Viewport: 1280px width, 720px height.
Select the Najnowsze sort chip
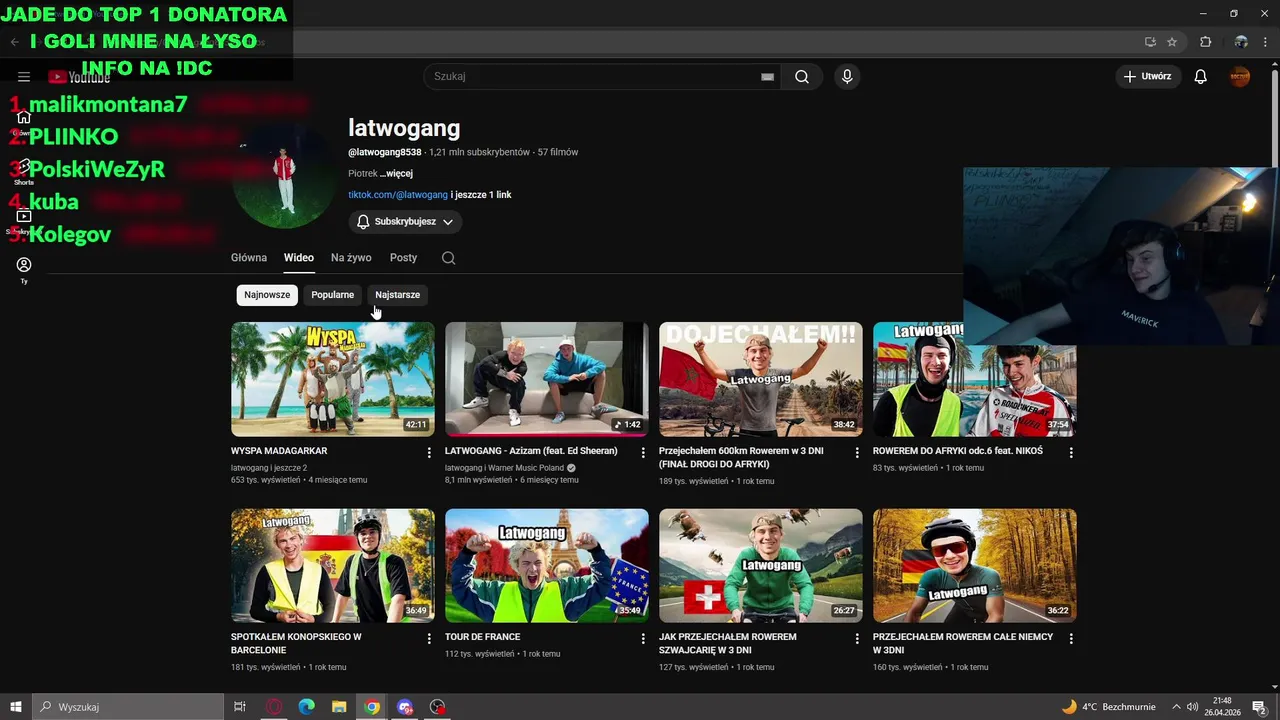267,295
